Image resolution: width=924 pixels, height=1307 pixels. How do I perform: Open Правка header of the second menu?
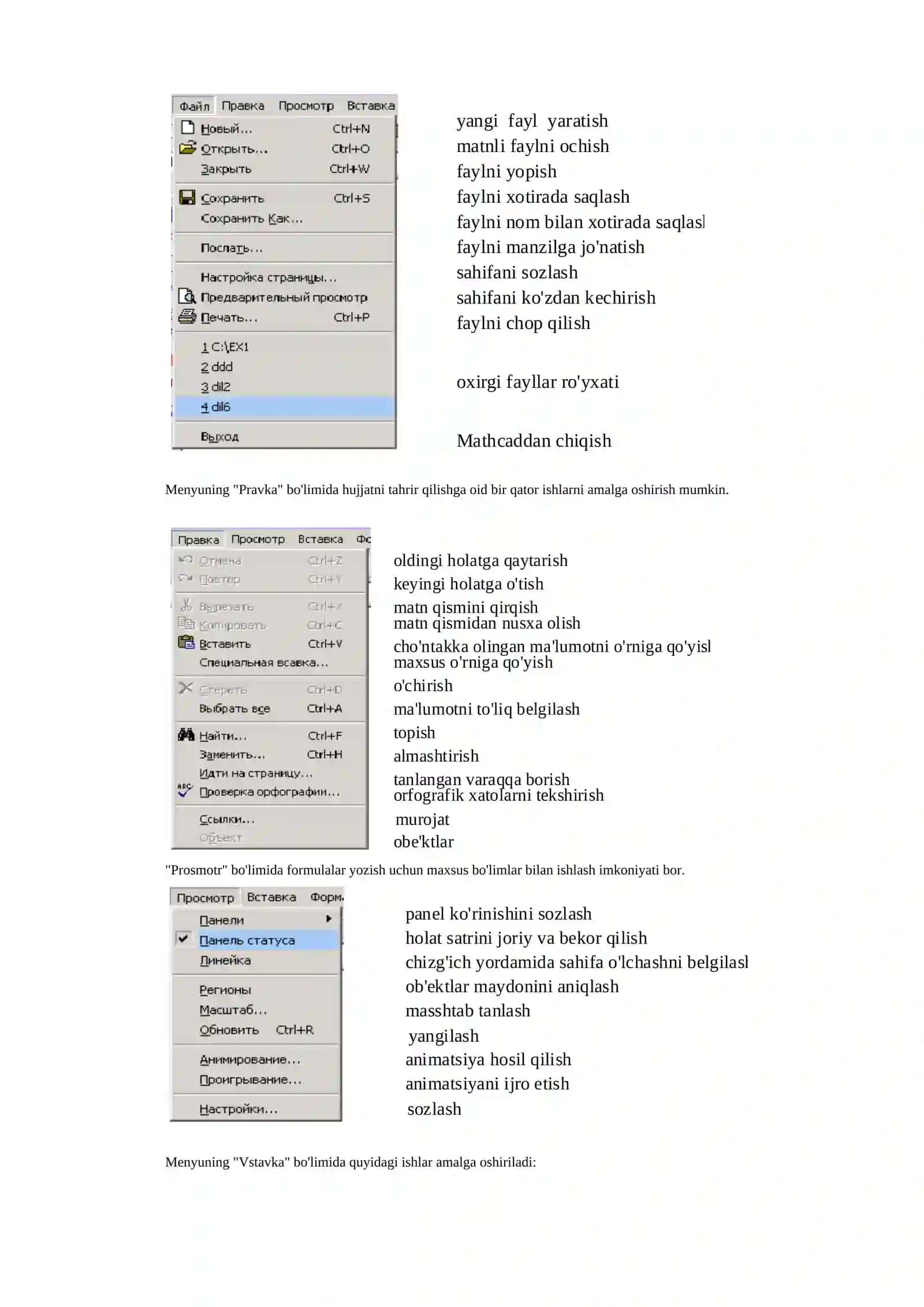coord(198,539)
